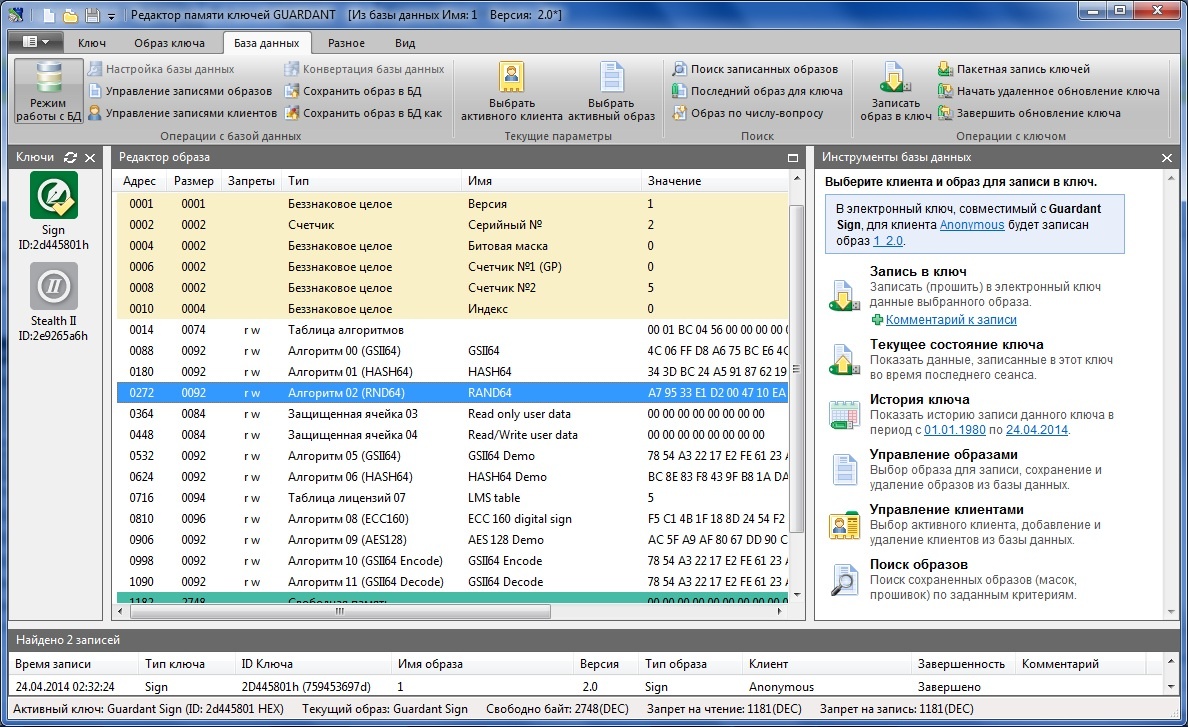
Task: Maximize the image editor panel
Action: 793,158
